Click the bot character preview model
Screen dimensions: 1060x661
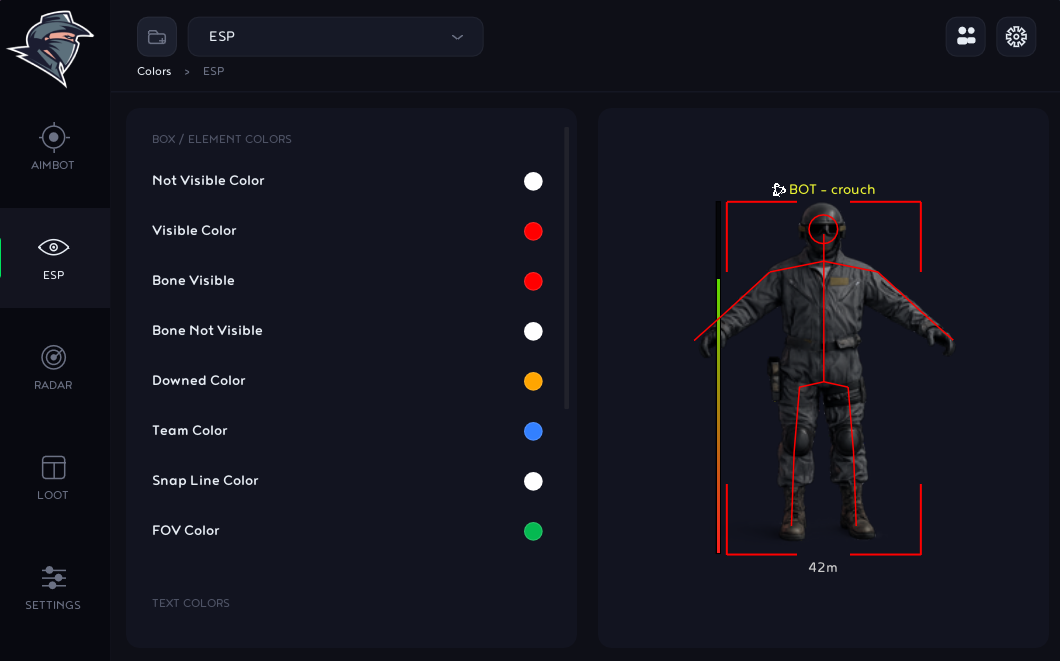824,372
